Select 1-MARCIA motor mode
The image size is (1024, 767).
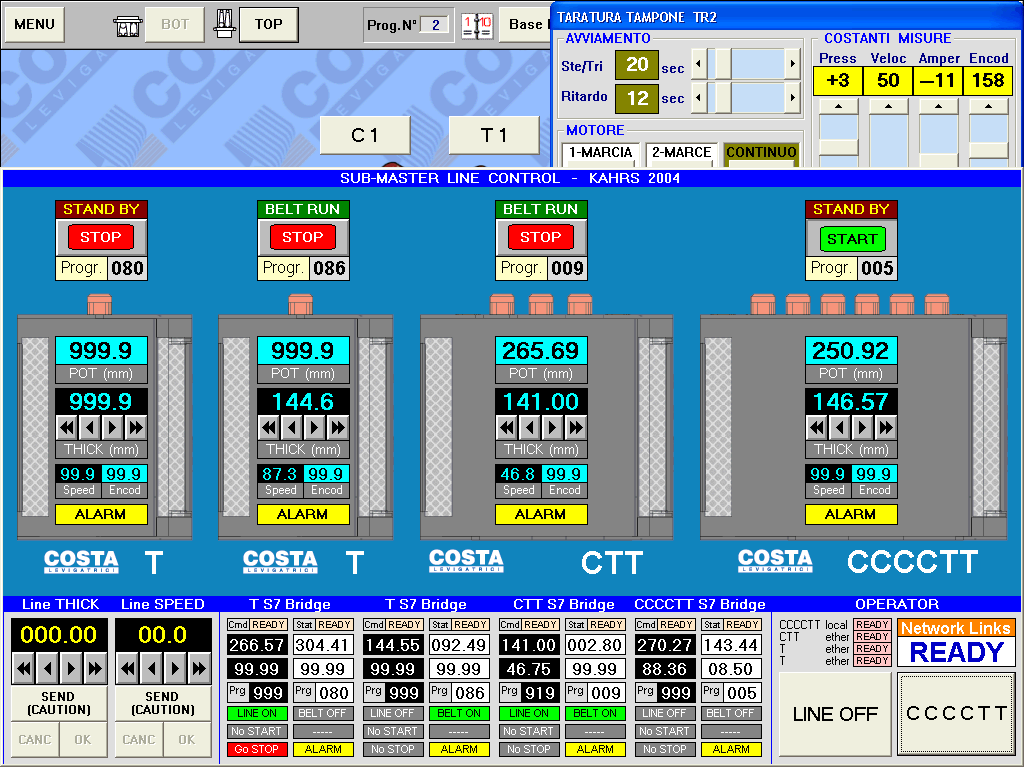coord(601,153)
